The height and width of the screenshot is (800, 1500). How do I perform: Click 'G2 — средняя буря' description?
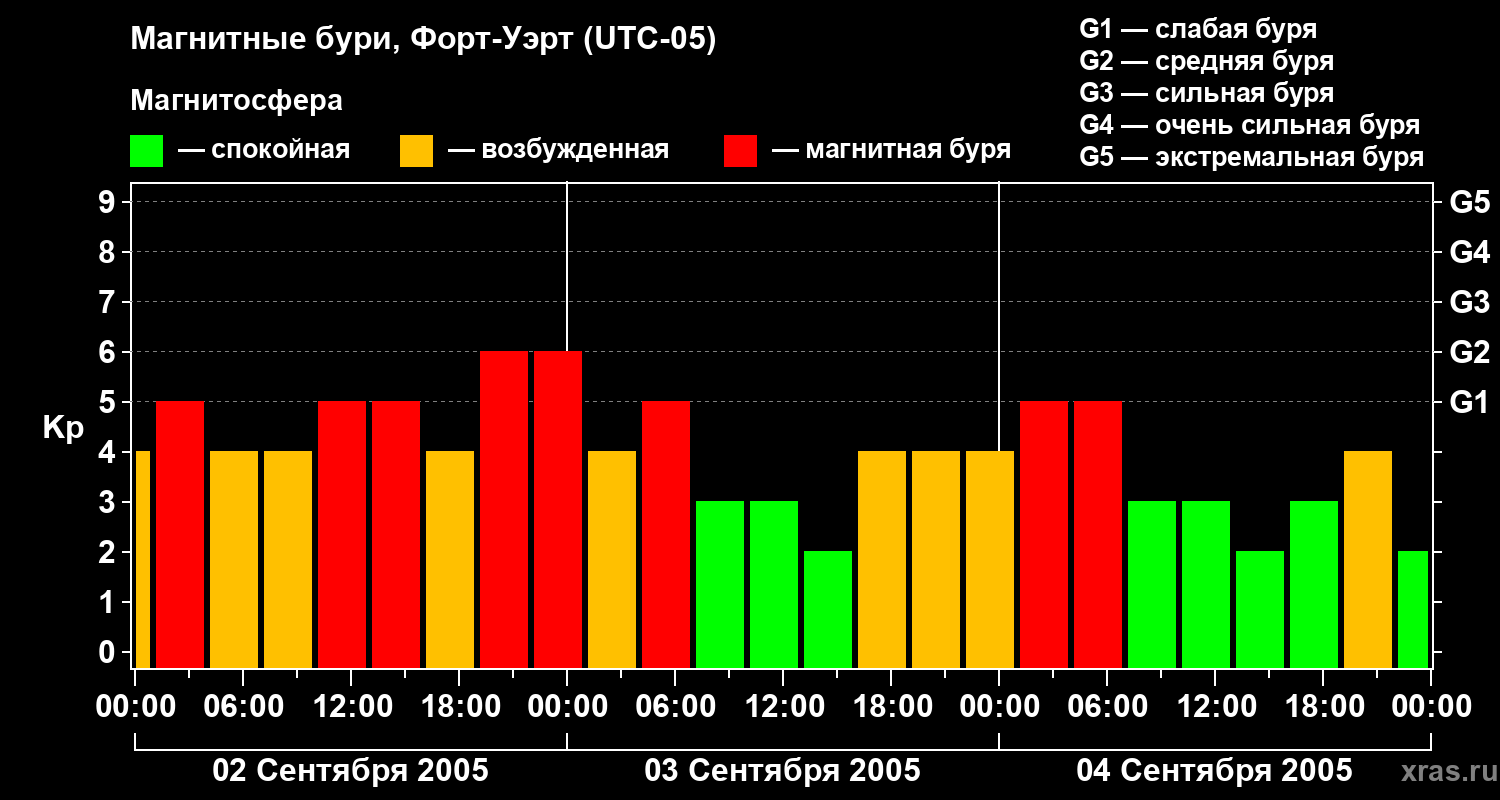(1207, 61)
